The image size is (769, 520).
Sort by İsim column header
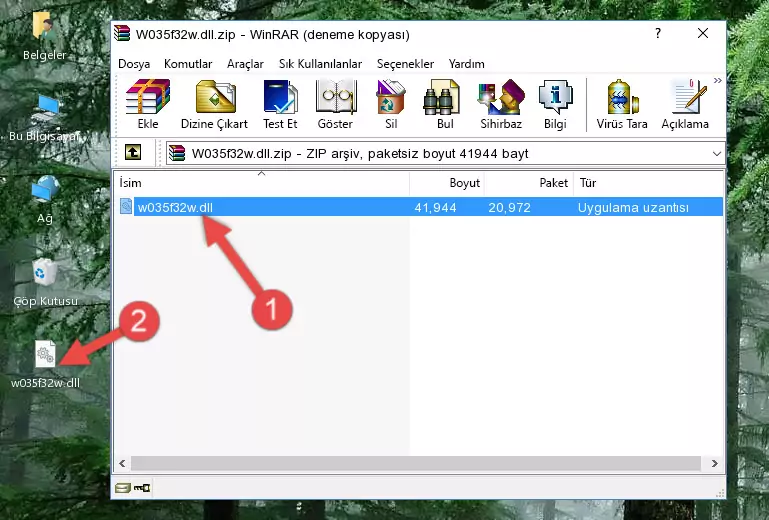tap(262, 182)
